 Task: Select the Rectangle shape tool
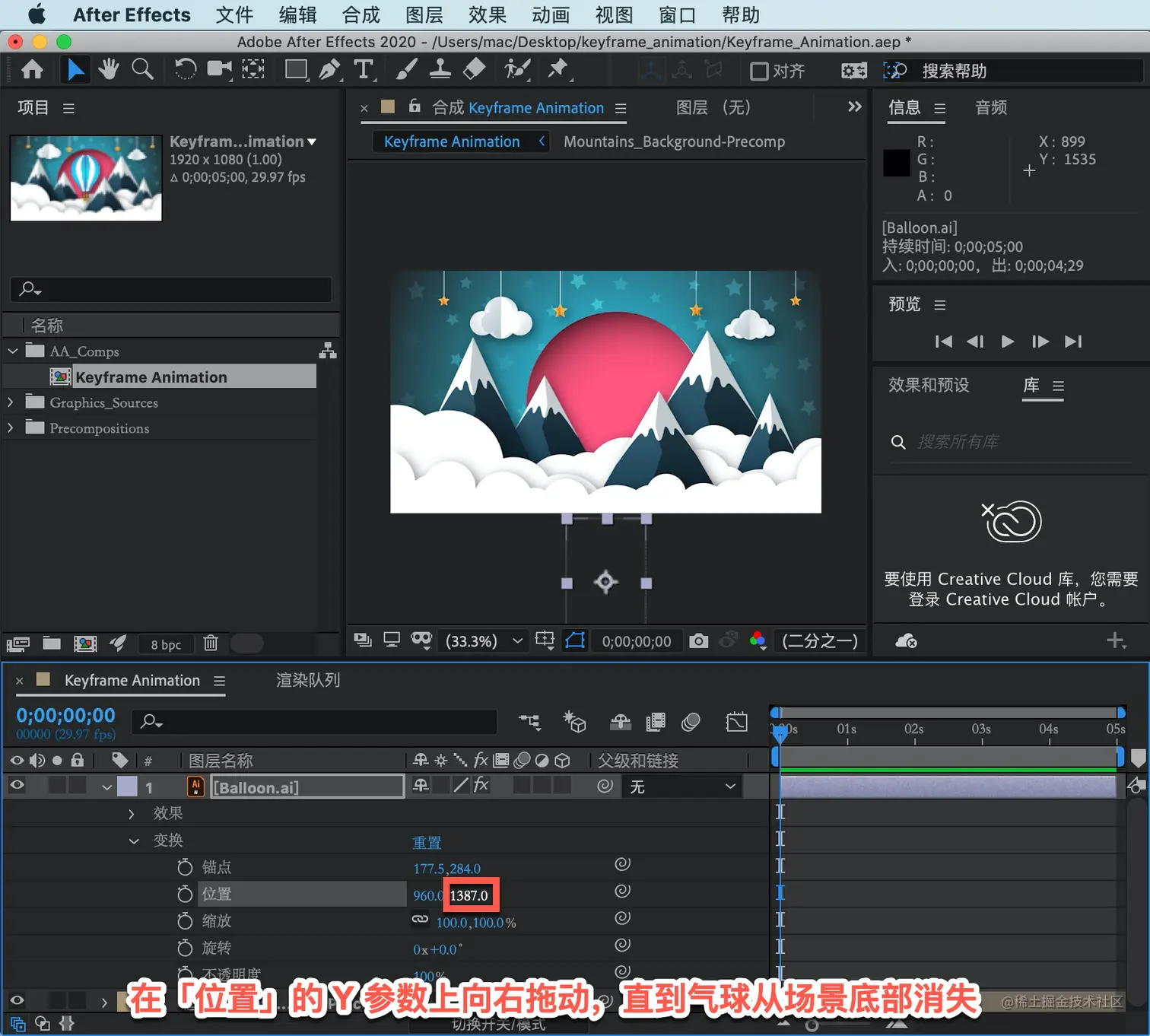[296, 70]
